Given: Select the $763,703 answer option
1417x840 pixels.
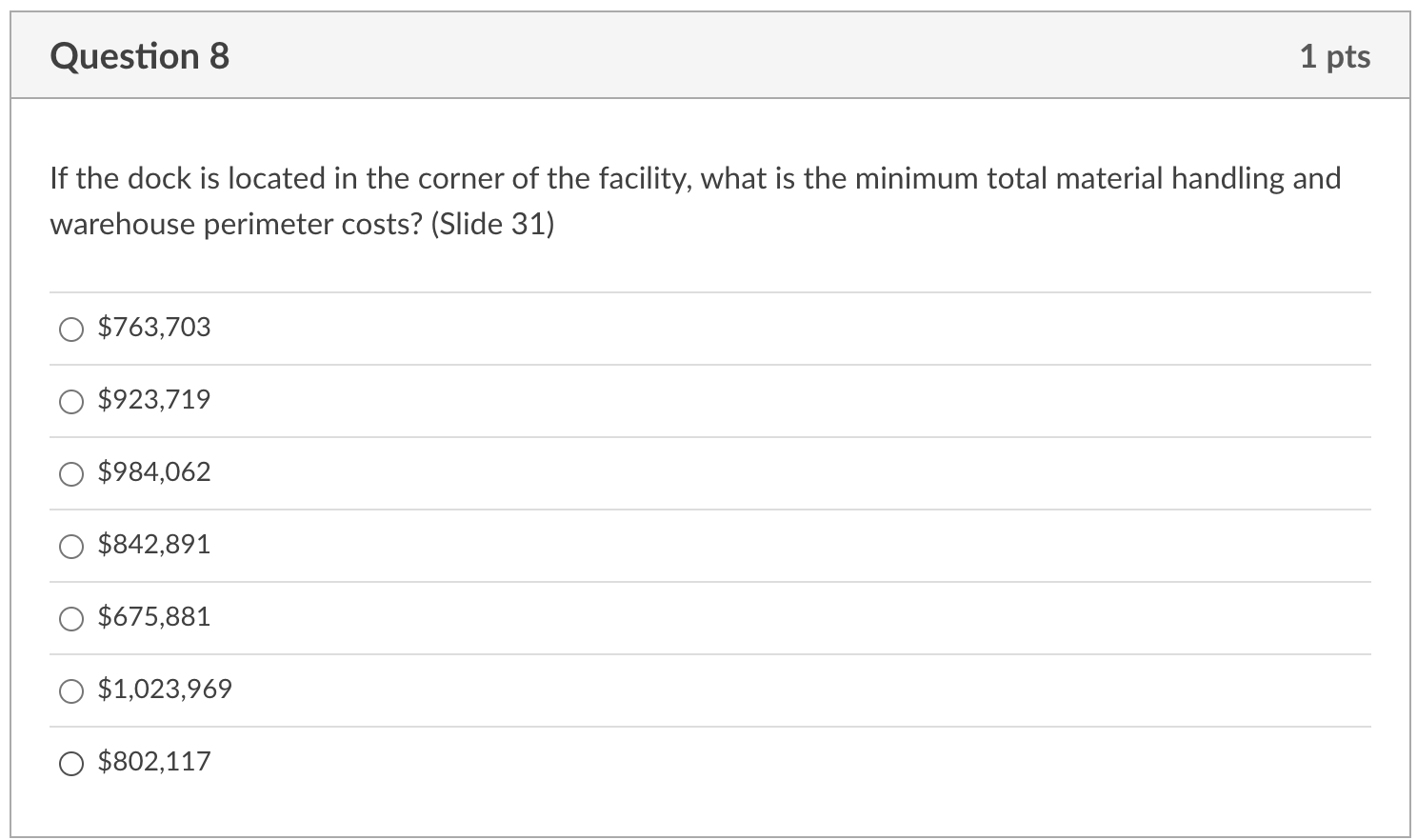Looking at the screenshot, I should [x=70, y=330].
